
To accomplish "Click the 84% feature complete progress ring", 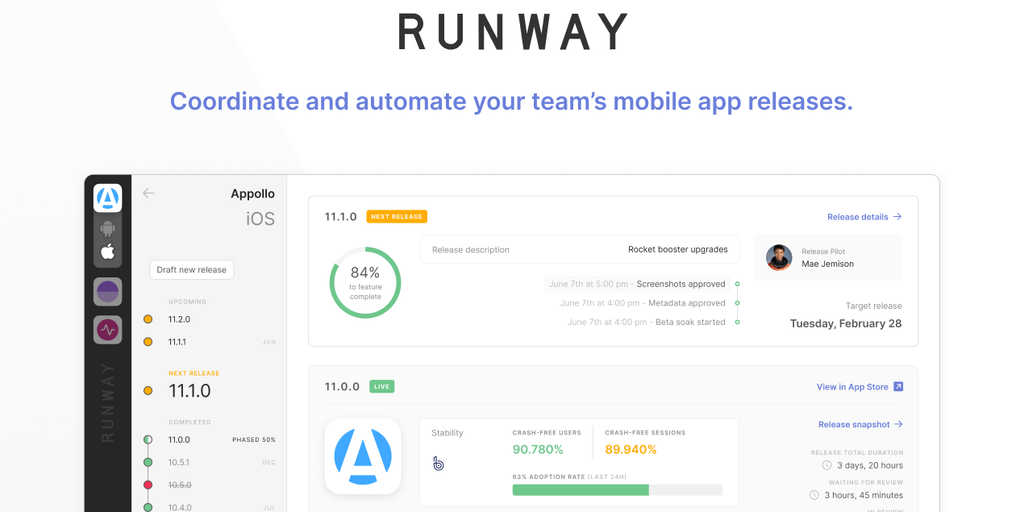I will [x=365, y=282].
